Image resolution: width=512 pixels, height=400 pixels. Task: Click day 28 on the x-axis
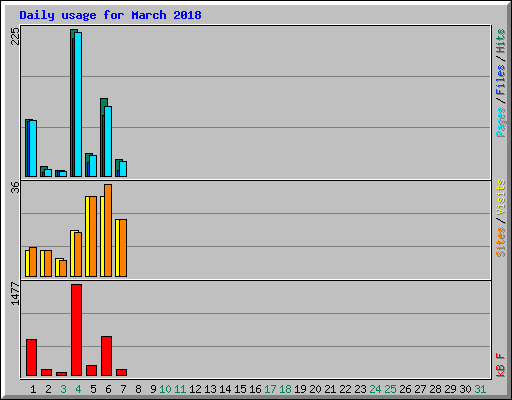pyautogui.click(x=435, y=389)
